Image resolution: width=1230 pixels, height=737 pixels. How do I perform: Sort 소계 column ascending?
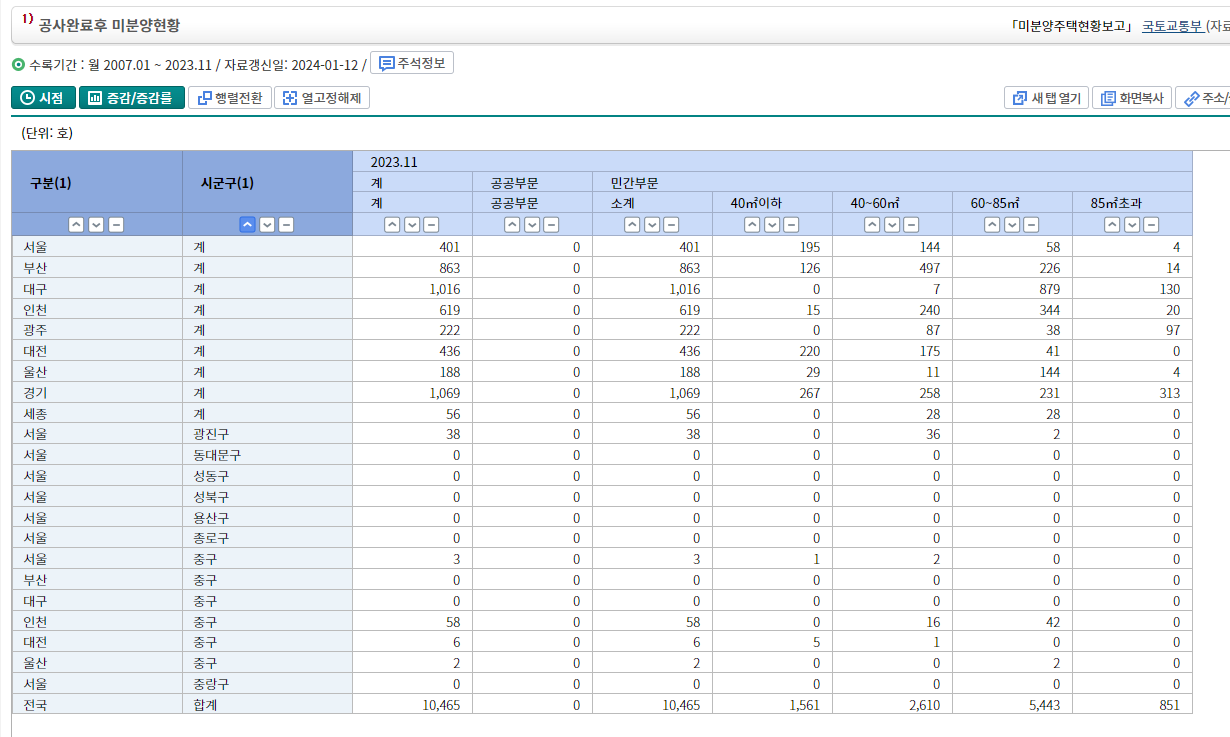click(632, 225)
